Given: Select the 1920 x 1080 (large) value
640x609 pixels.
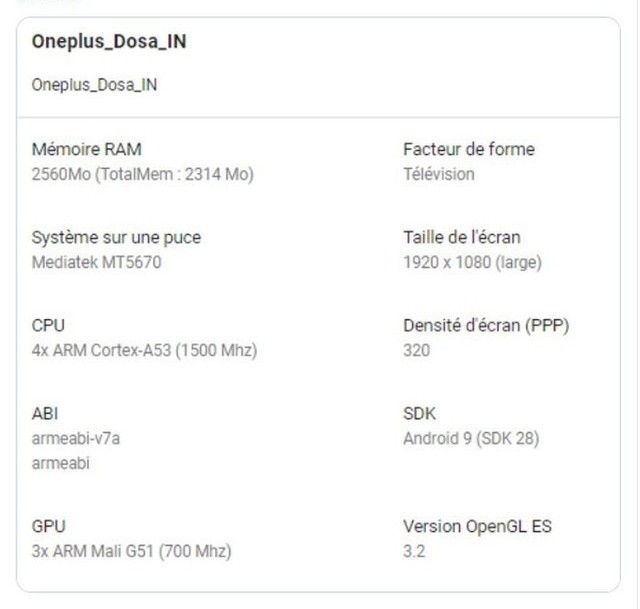Looking at the screenshot, I should point(472,262).
